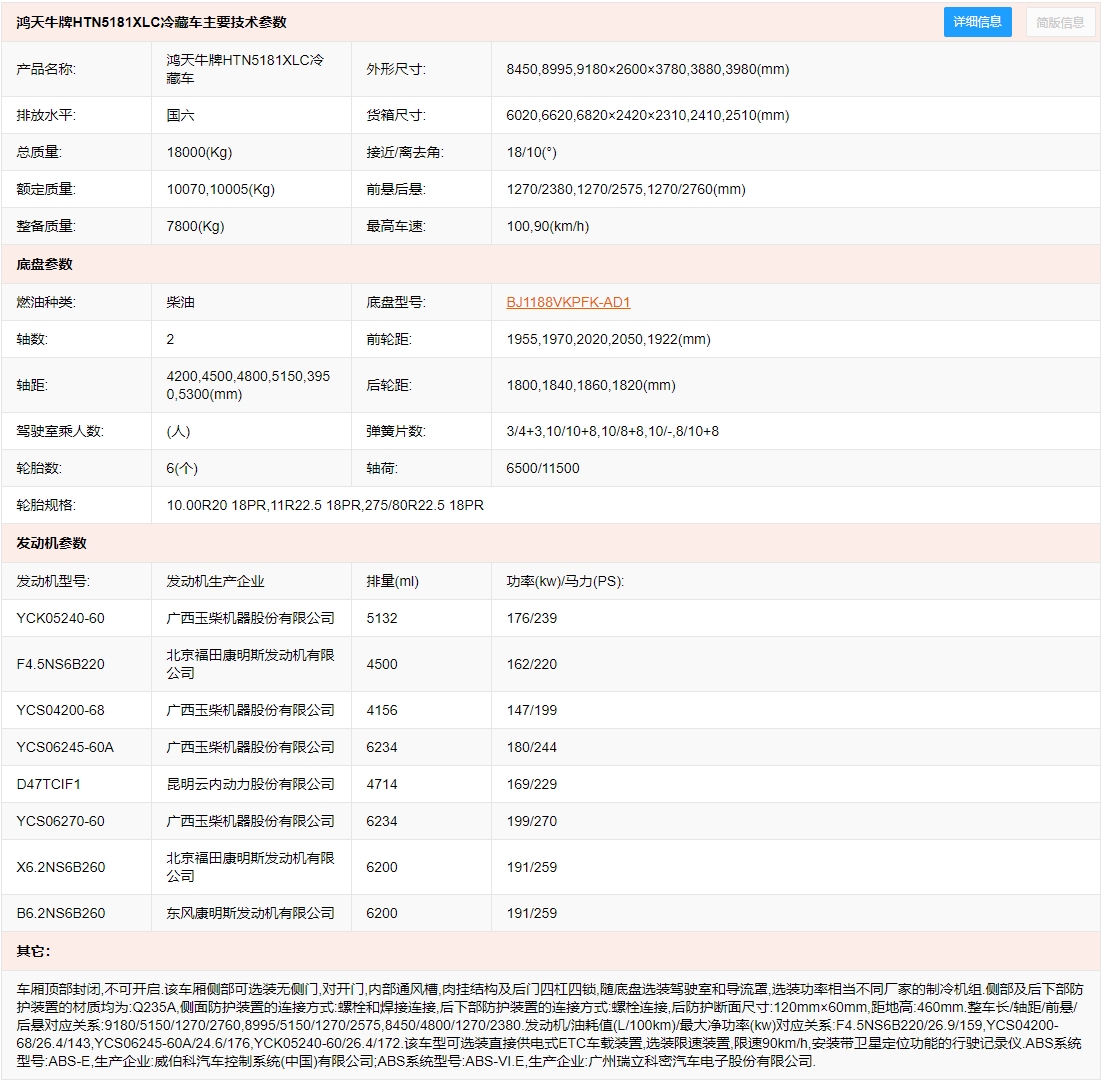Click power value 169/229
Viewport: 1107px width, 1083px height.
[534, 785]
